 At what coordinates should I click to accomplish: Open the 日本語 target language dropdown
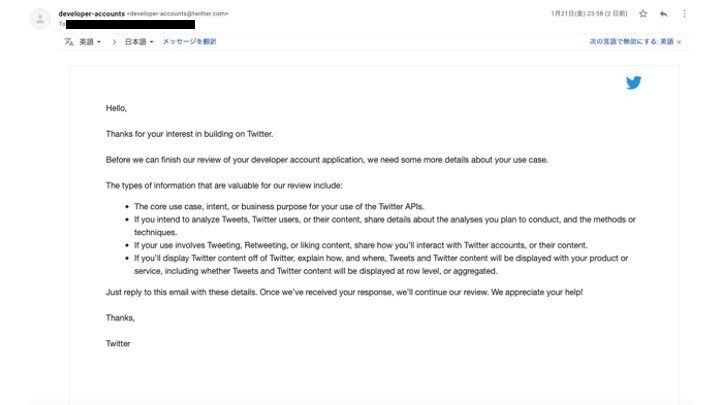(x=139, y=42)
